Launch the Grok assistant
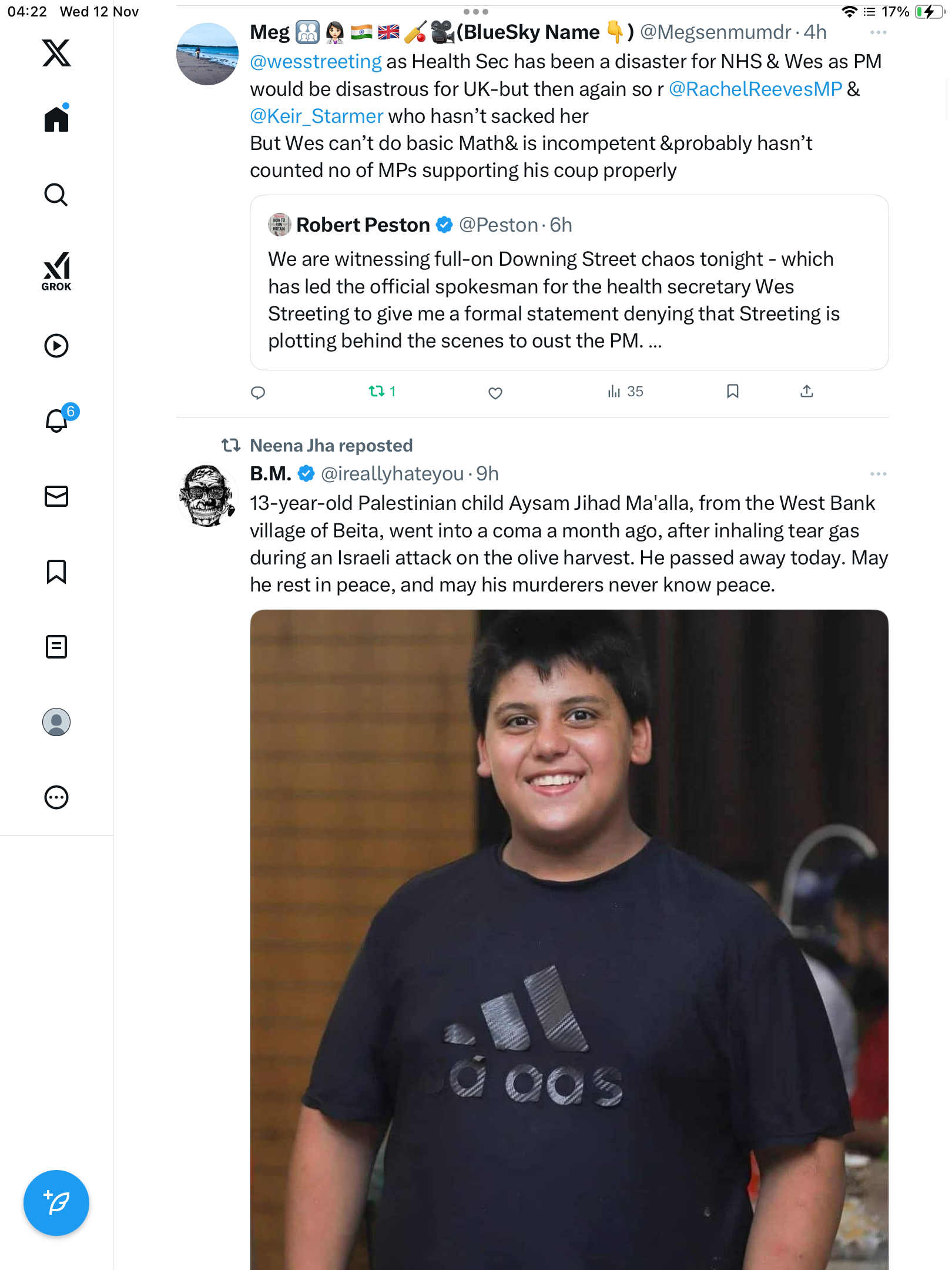Image resolution: width=952 pixels, height=1270 pixels. 56,271
